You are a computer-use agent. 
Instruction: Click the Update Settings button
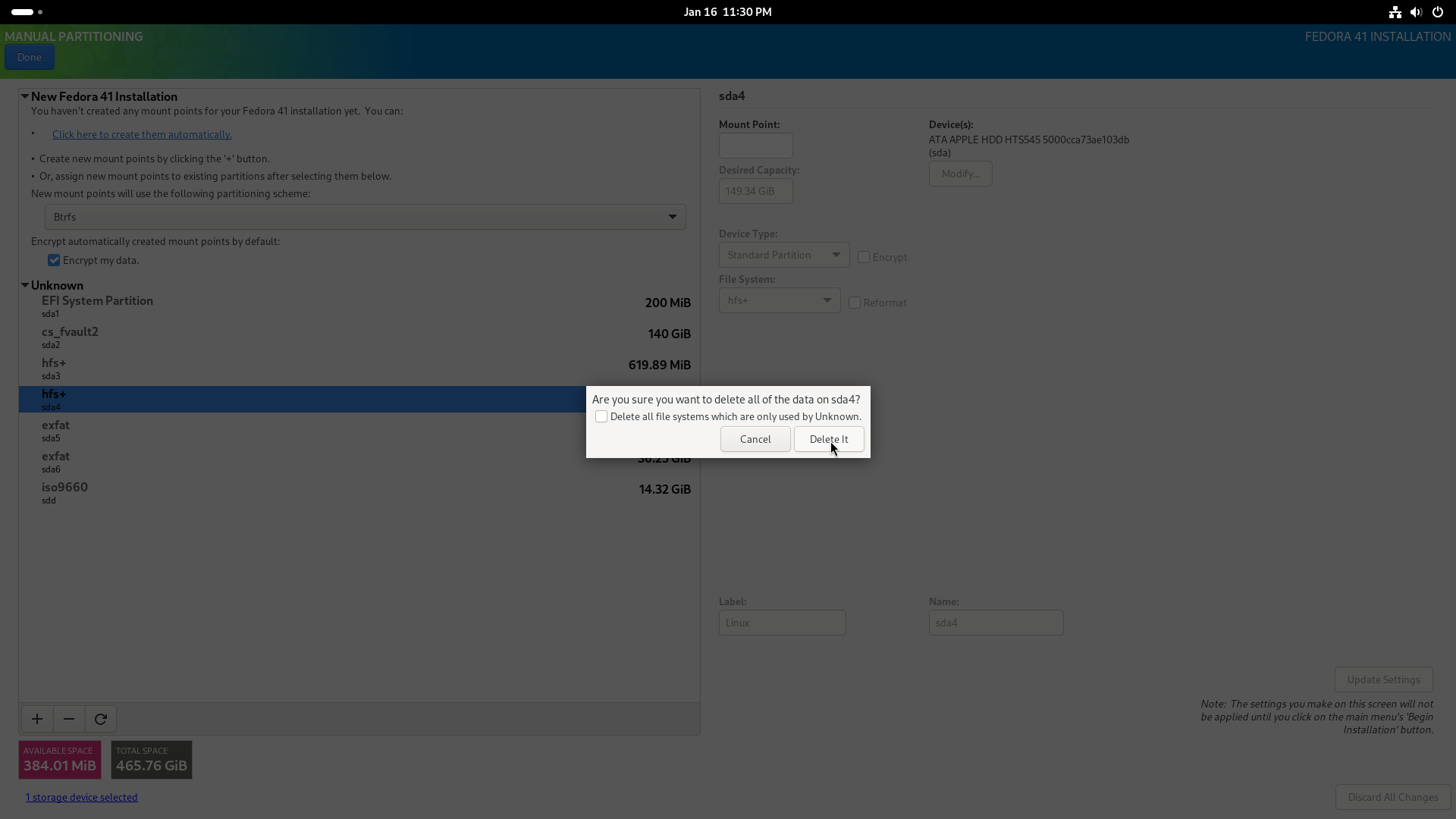click(x=1384, y=679)
